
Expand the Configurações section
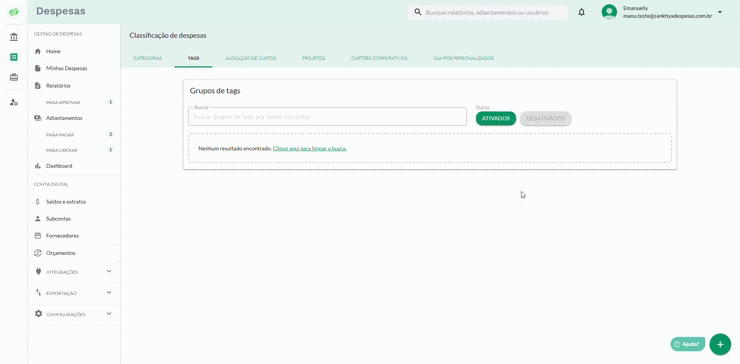pyautogui.click(x=109, y=313)
